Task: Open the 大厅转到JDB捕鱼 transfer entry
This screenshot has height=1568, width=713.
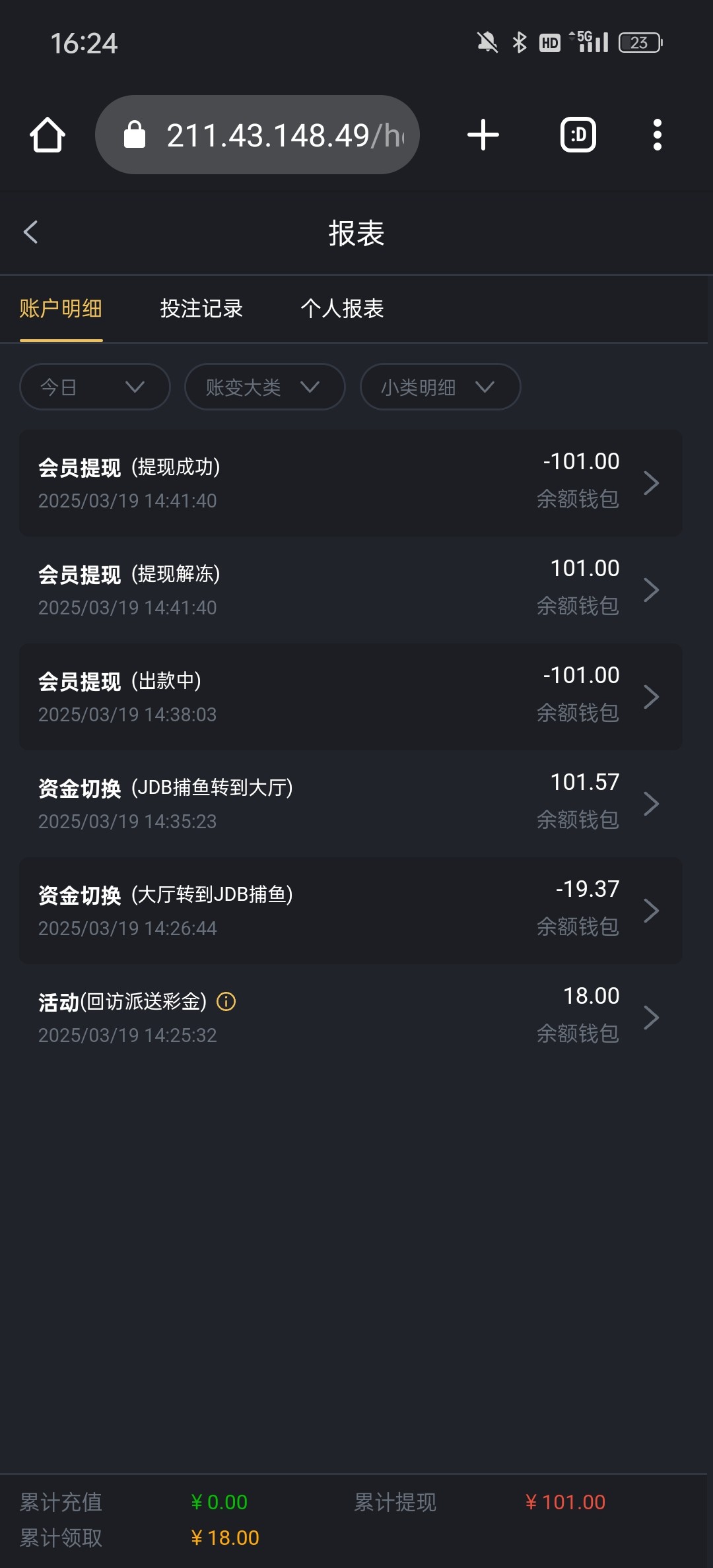Action: click(x=351, y=911)
